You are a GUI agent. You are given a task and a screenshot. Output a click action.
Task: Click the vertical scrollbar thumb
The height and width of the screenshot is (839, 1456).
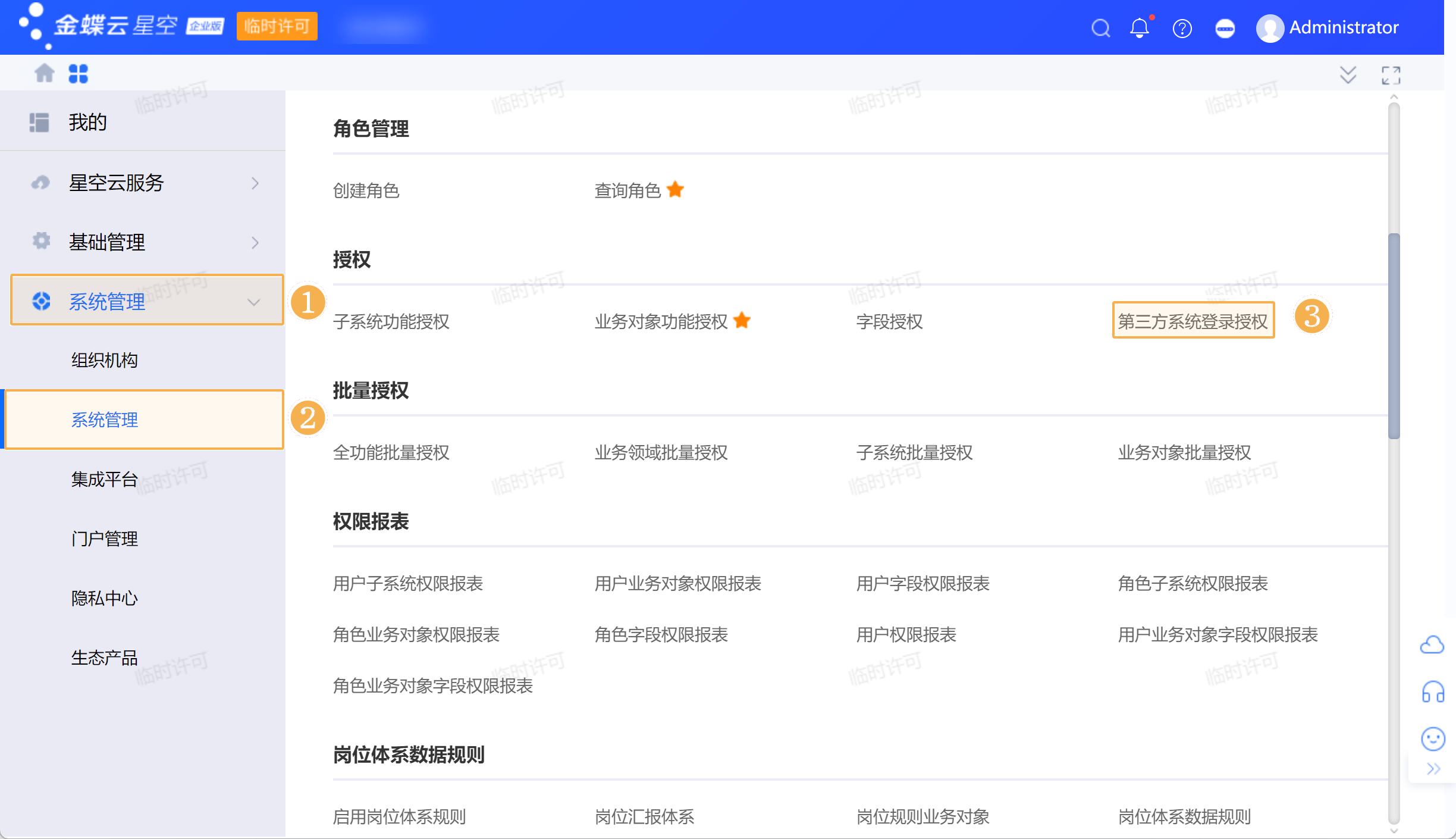click(x=1394, y=336)
